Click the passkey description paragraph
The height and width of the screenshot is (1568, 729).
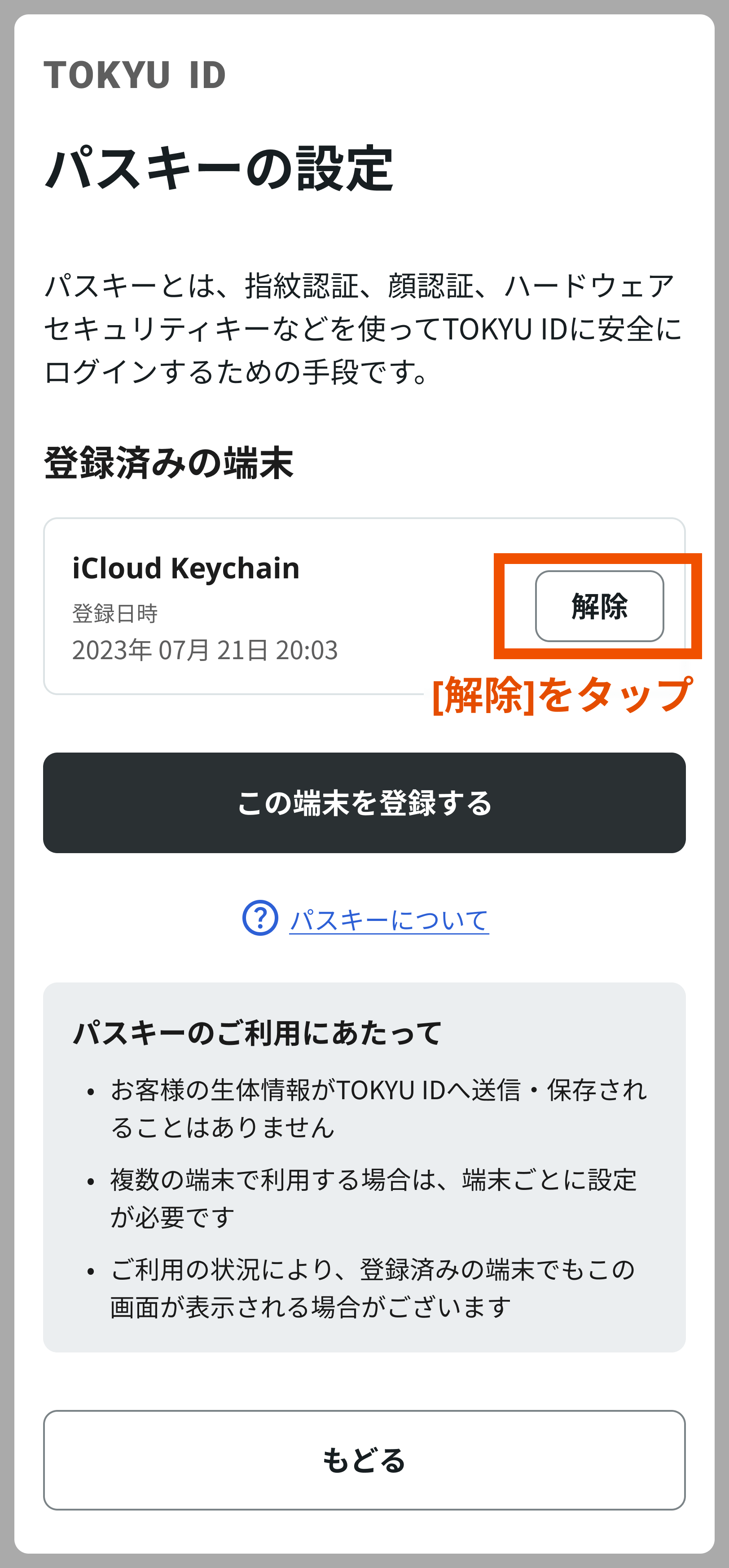[363, 329]
